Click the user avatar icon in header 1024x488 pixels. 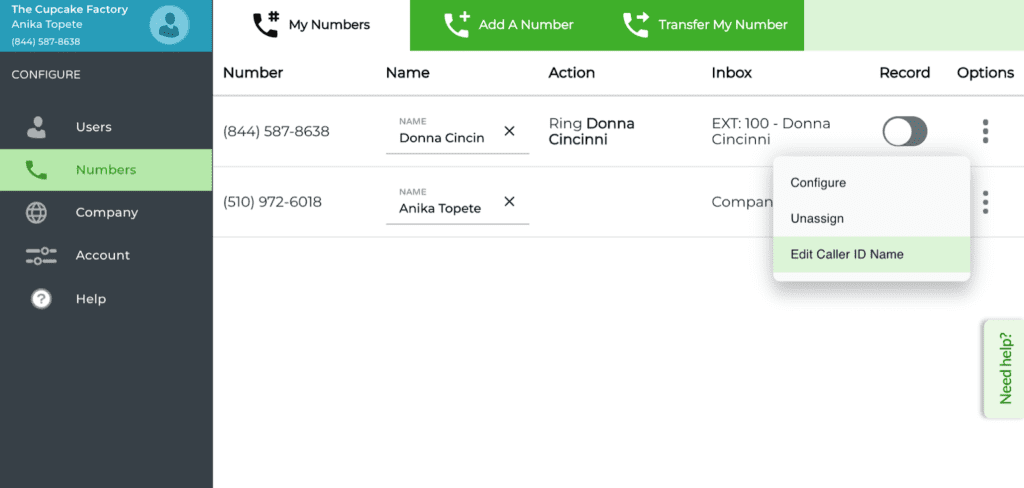pos(169,25)
